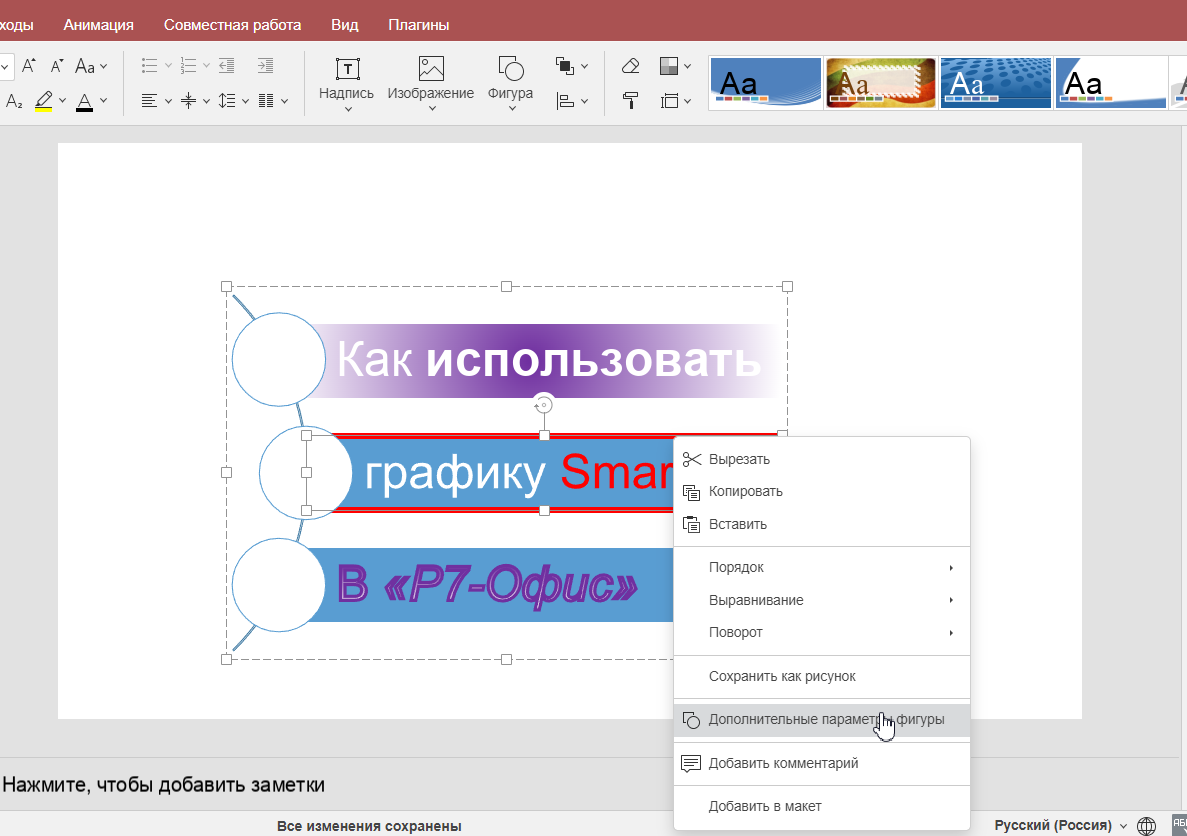Click vertical alignment icon

pos(188,101)
